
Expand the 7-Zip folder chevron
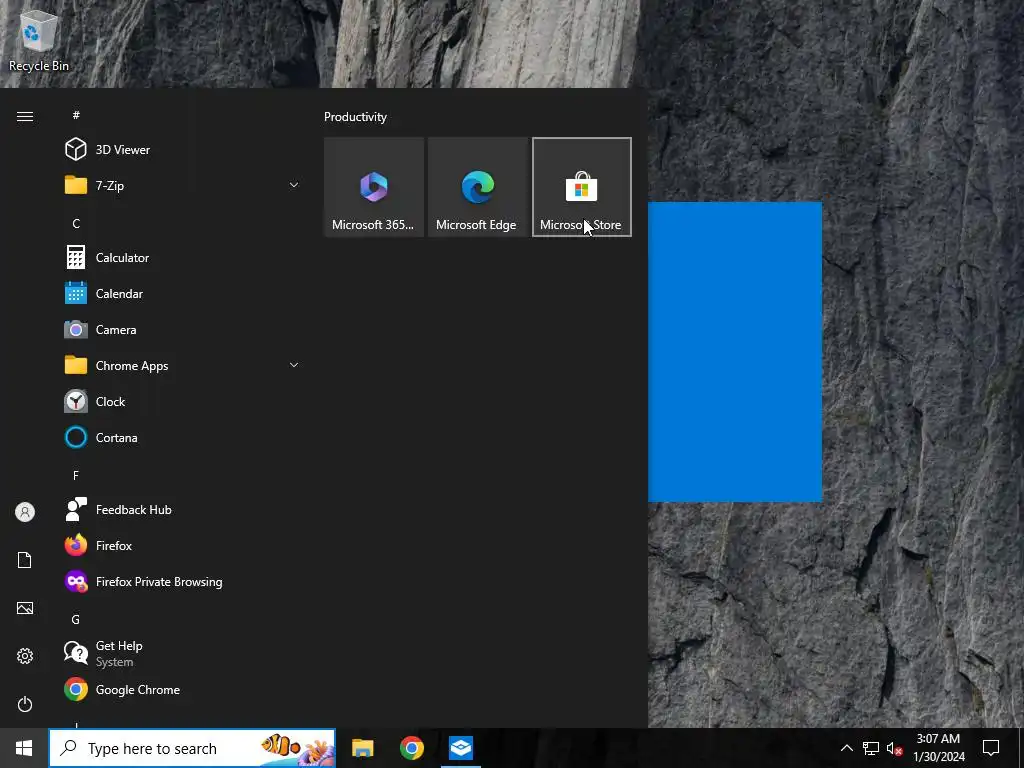[294, 185]
